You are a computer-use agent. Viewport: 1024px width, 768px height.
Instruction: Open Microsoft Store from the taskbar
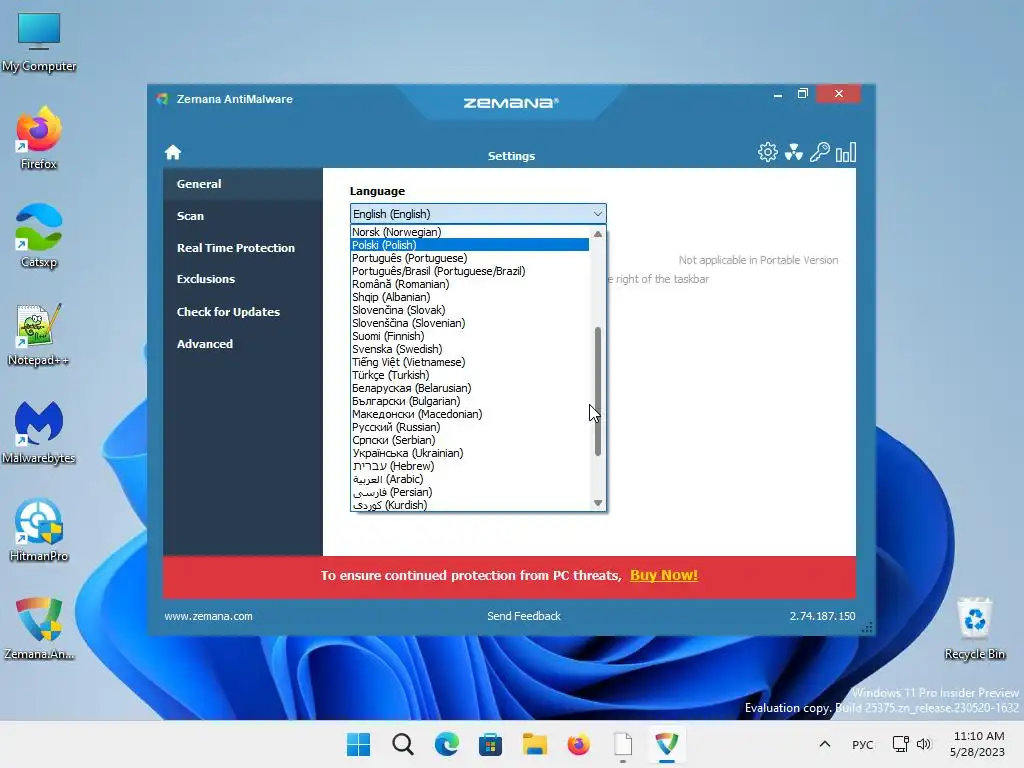490,744
